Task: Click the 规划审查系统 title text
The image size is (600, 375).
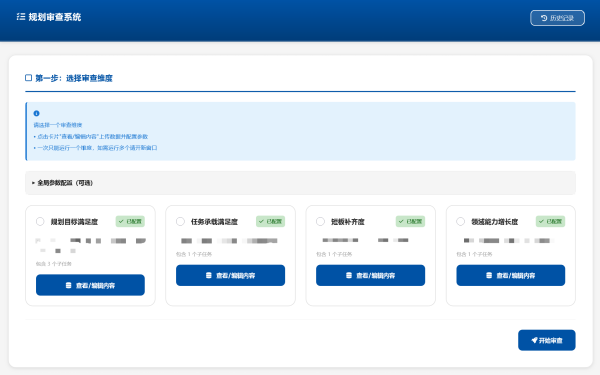Action: click(x=55, y=17)
